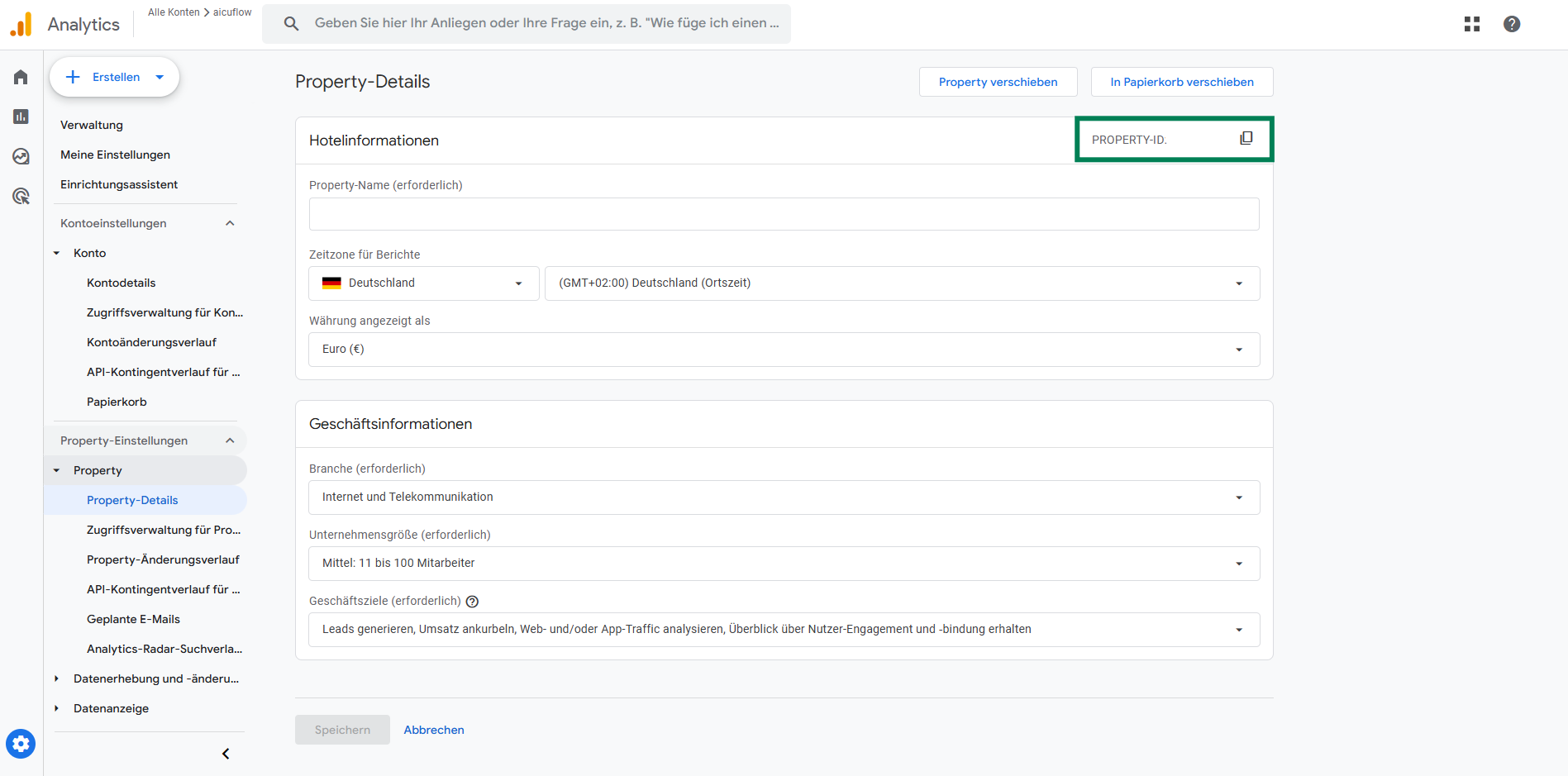Viewport: 1568px width, 776px height.
Task: Click the Abbrechen link
Action: (434, 730)
